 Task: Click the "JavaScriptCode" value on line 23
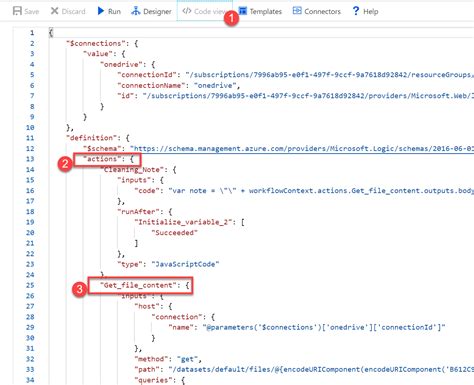click(x=185, y=264)
